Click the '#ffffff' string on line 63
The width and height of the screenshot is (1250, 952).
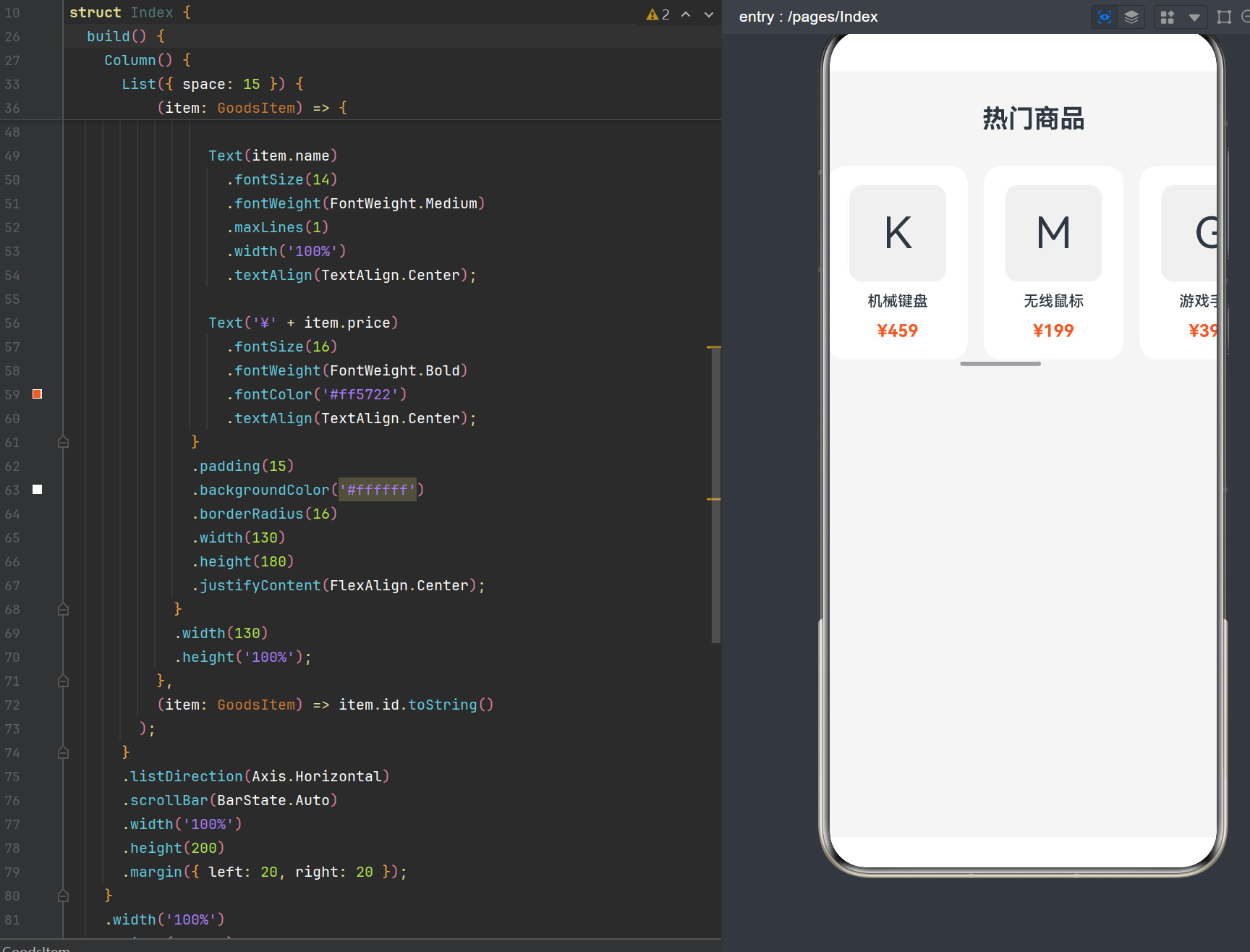[378, 490]
